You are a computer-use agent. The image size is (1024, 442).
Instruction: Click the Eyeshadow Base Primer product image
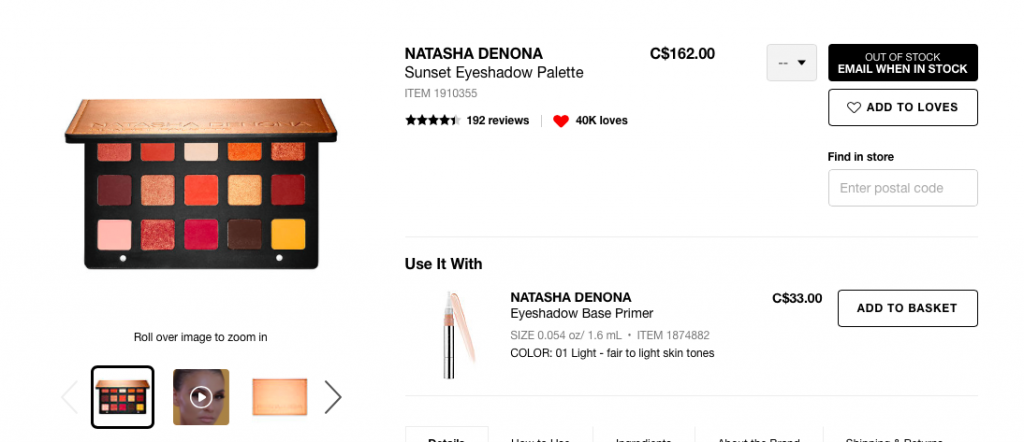[451, 334]
